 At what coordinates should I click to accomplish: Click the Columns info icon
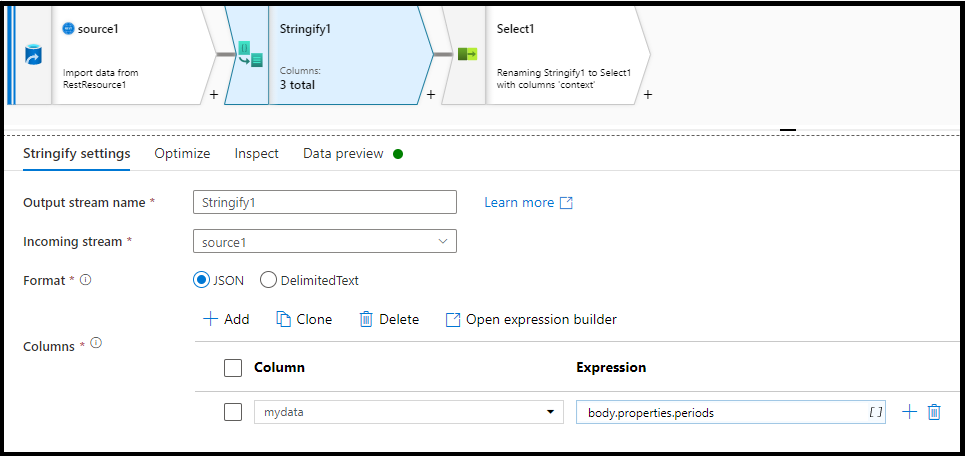[x=95, y=343]
